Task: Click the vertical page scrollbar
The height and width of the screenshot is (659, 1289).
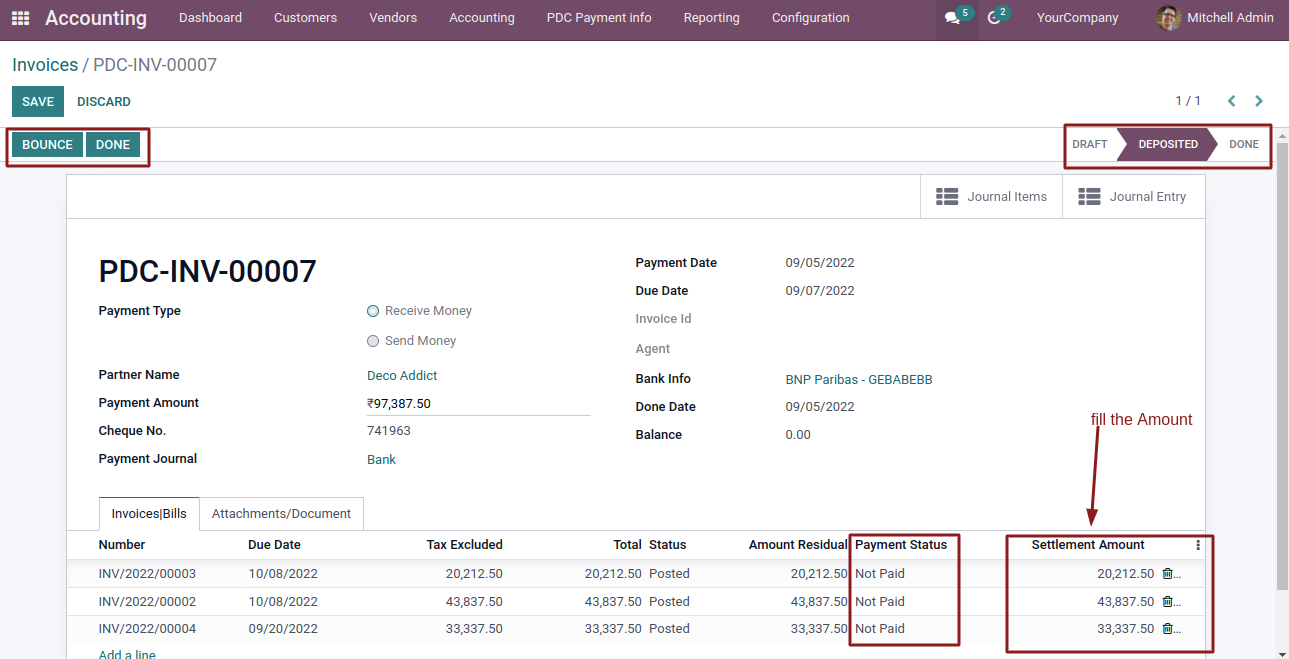Action: point(1282,367)
